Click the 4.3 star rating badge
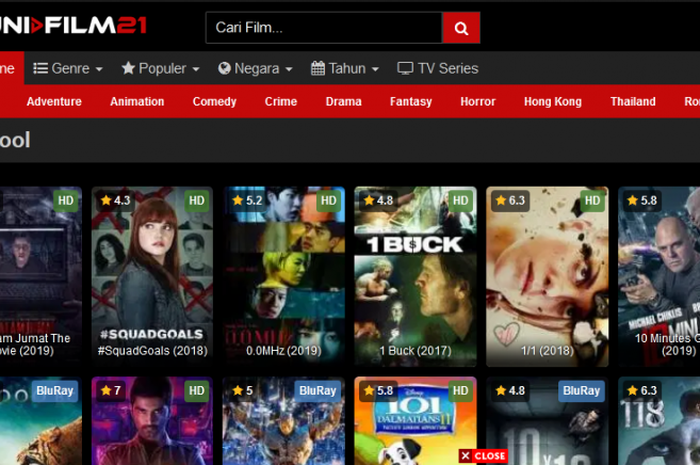This screenshot has height=465, width=700. click(115, 200)
